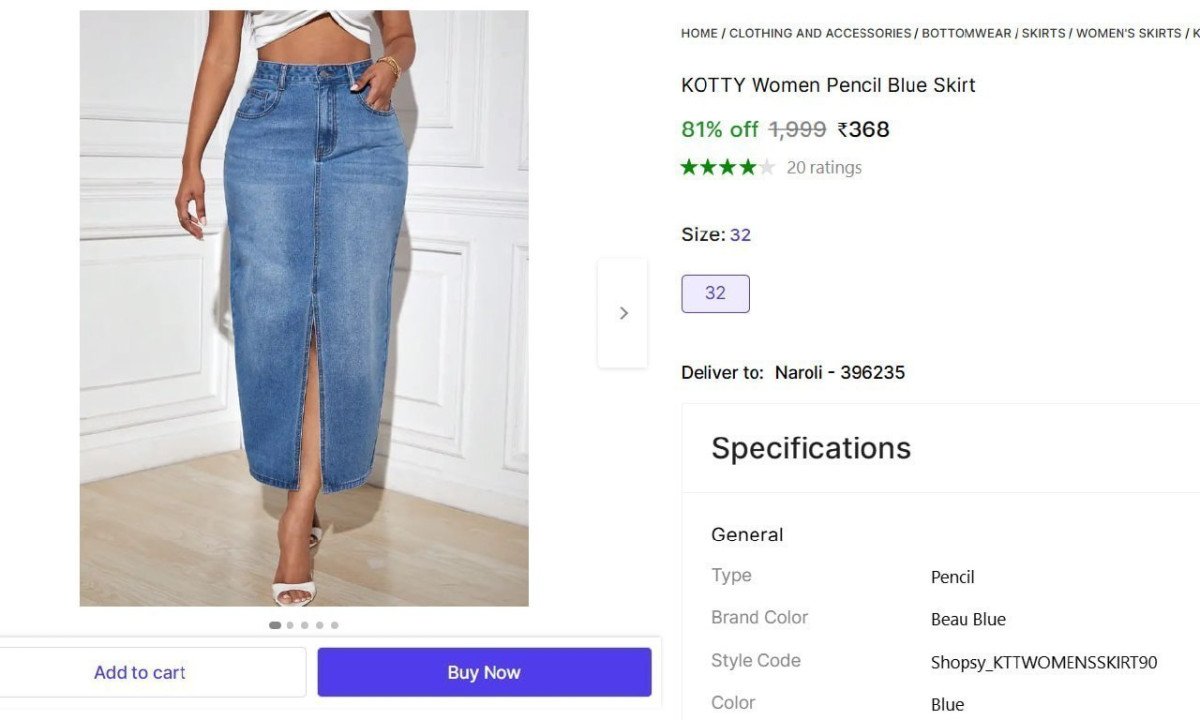Viewport: 1200px width, 720px height.
Task: Go to the third carousel dot
Action: (305, 625)
